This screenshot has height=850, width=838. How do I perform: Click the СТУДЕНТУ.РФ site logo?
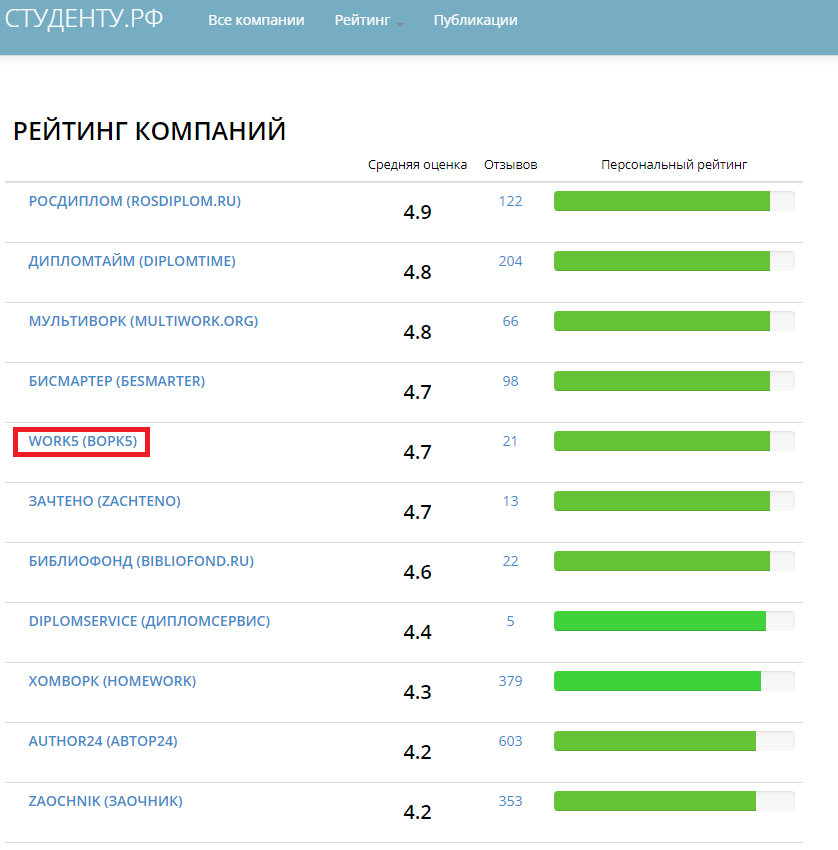pyautogui.click(x=85, y=19)
